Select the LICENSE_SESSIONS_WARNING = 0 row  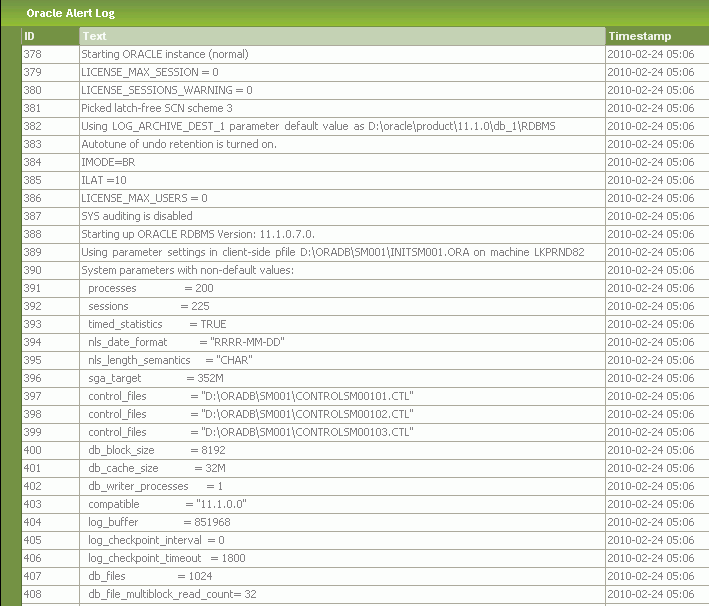click(x=166, y=90)
